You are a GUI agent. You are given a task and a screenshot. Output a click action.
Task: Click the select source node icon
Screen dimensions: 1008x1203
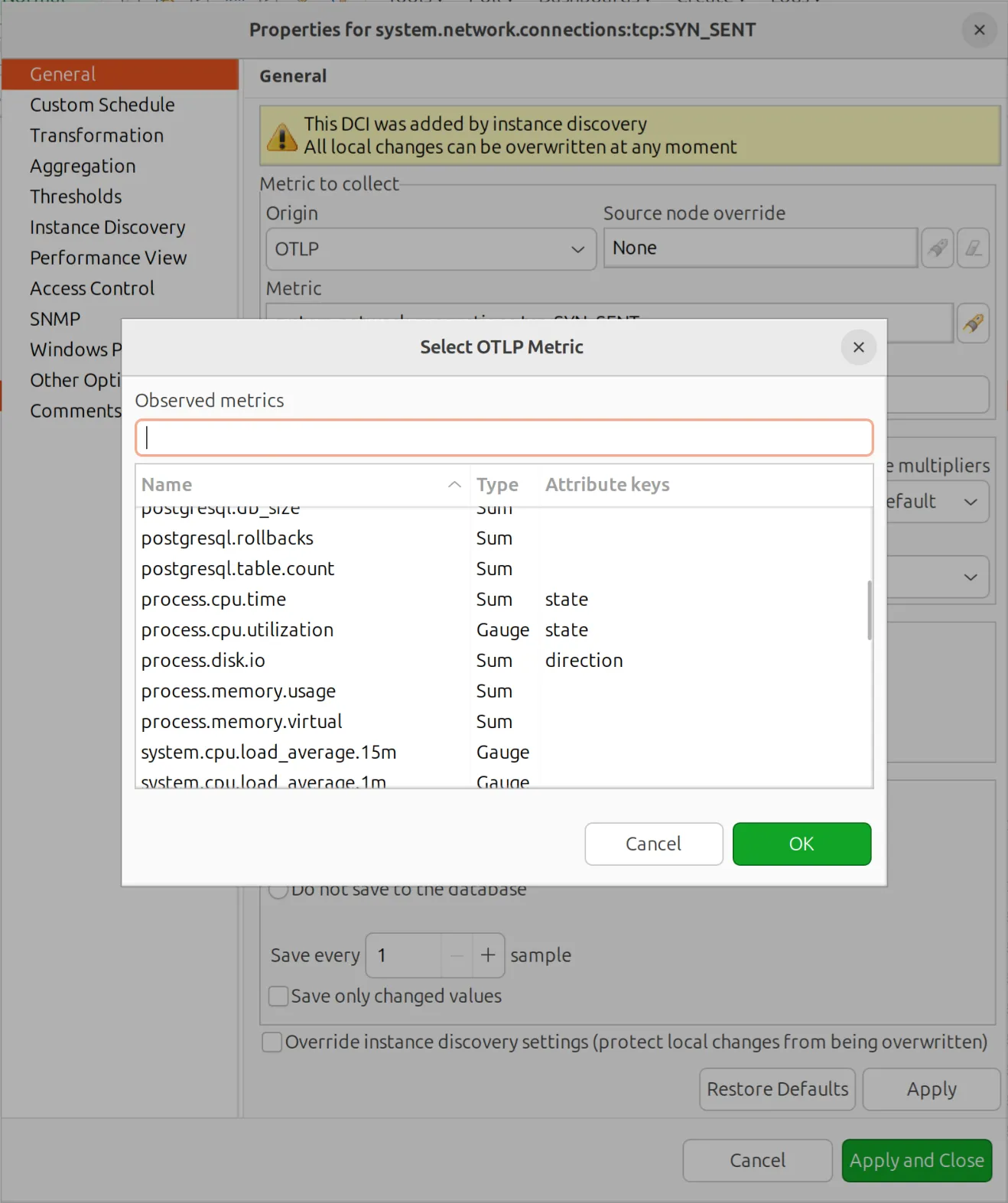coord(937,248)
